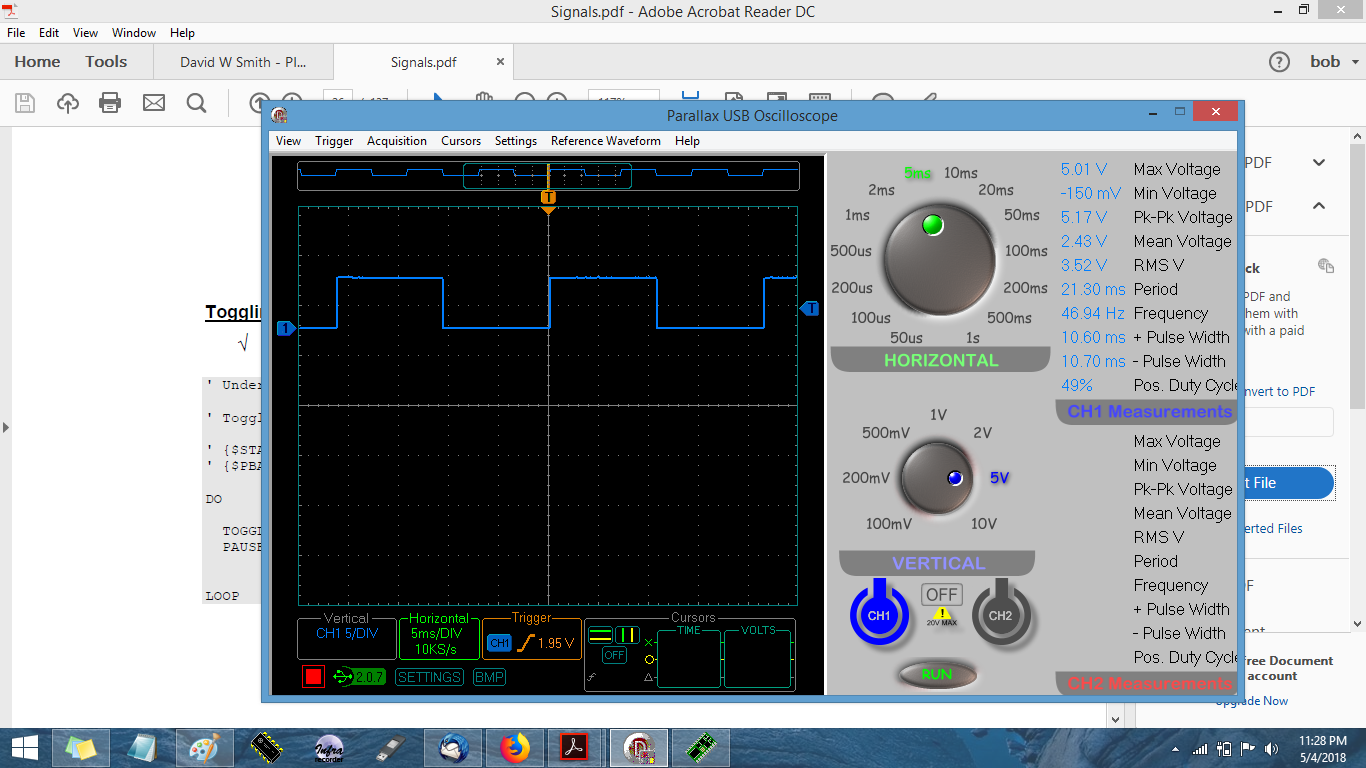The image size is (1366, 768).
Task: Click BMP to capture a screenshot
Action: tap(489, 676)
